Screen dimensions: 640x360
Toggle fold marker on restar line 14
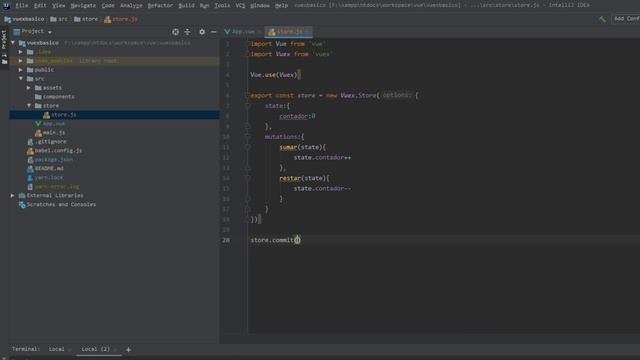pos(248,178)
